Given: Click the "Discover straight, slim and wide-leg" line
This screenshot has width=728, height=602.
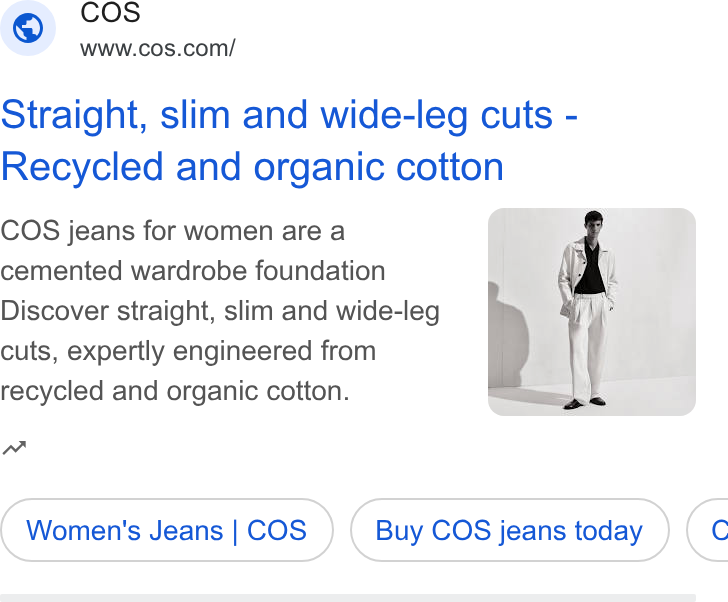Looking at the screenshot, I should [x=220, y=311].
